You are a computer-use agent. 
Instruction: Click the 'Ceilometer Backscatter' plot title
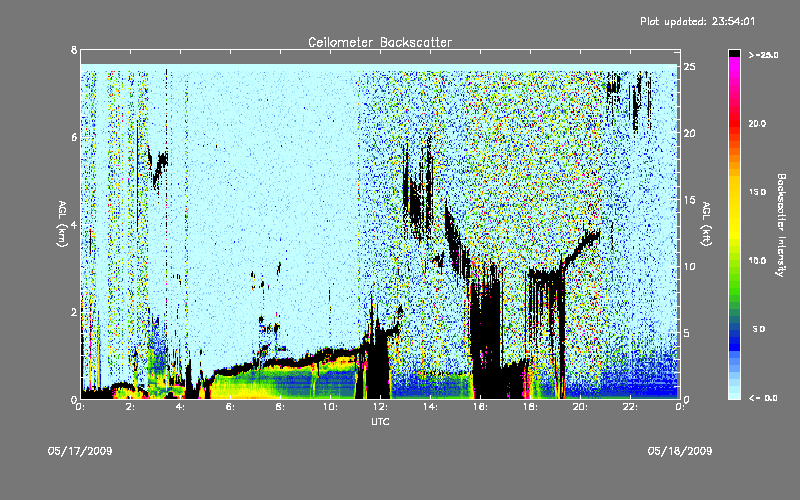[x=380, y=42]
